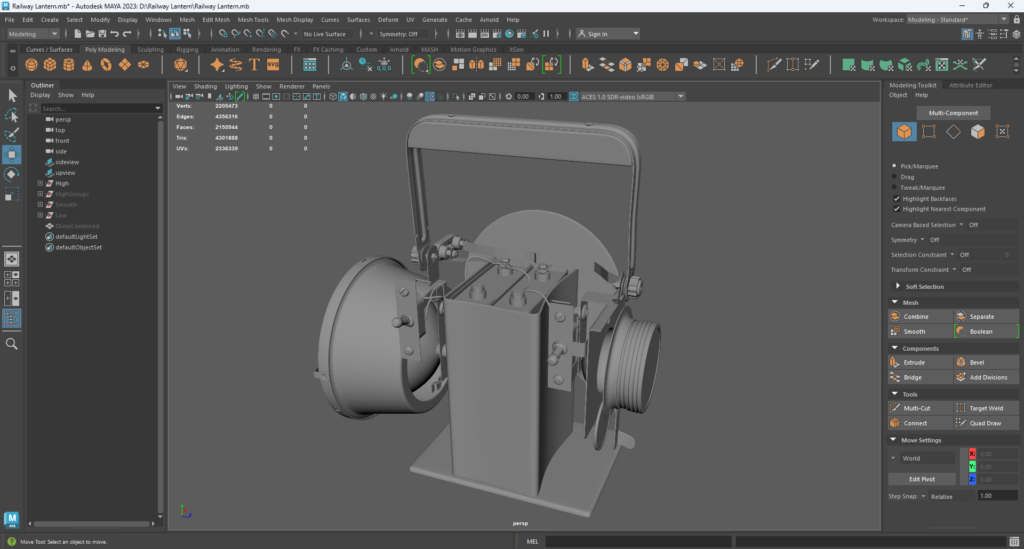Viewport: 1024px width, 549px height.
Task: Select the arrow Select tool in toolbox
Action: [12, 96]
